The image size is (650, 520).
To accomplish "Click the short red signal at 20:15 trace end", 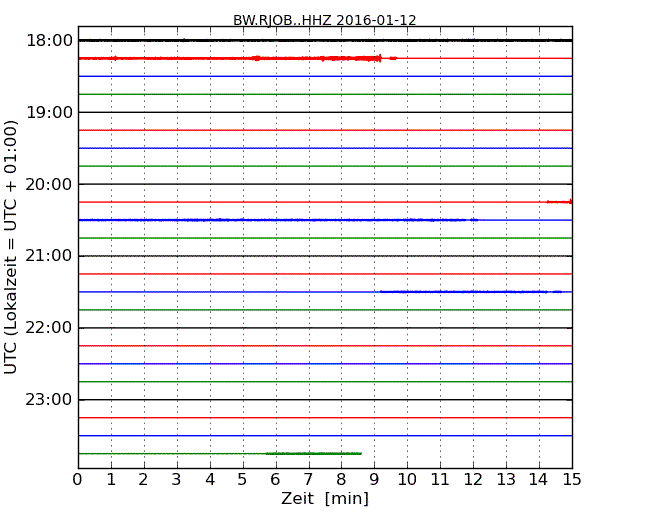I will 559,202.
